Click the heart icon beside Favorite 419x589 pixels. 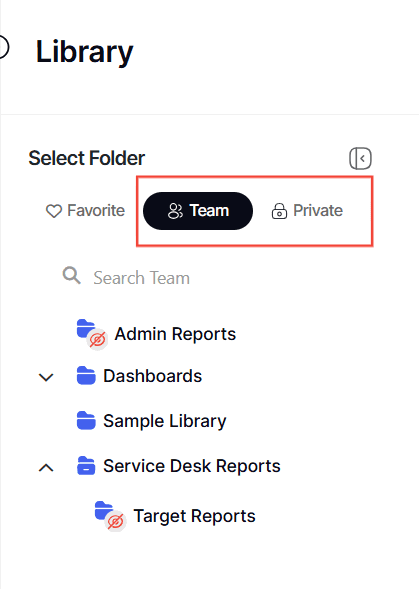tap(54, 211)
